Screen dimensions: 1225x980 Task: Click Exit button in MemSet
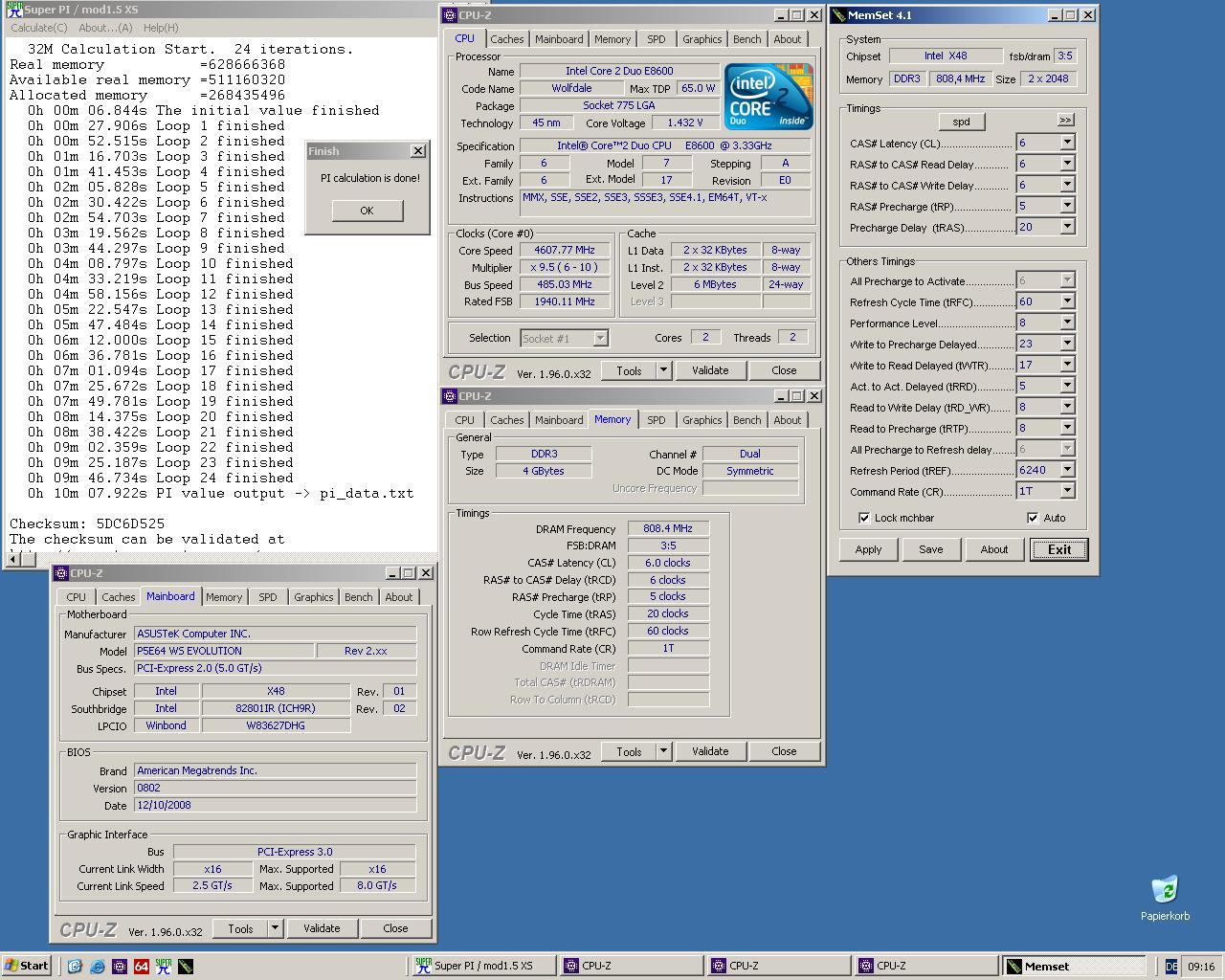(x=1059, y=549)
